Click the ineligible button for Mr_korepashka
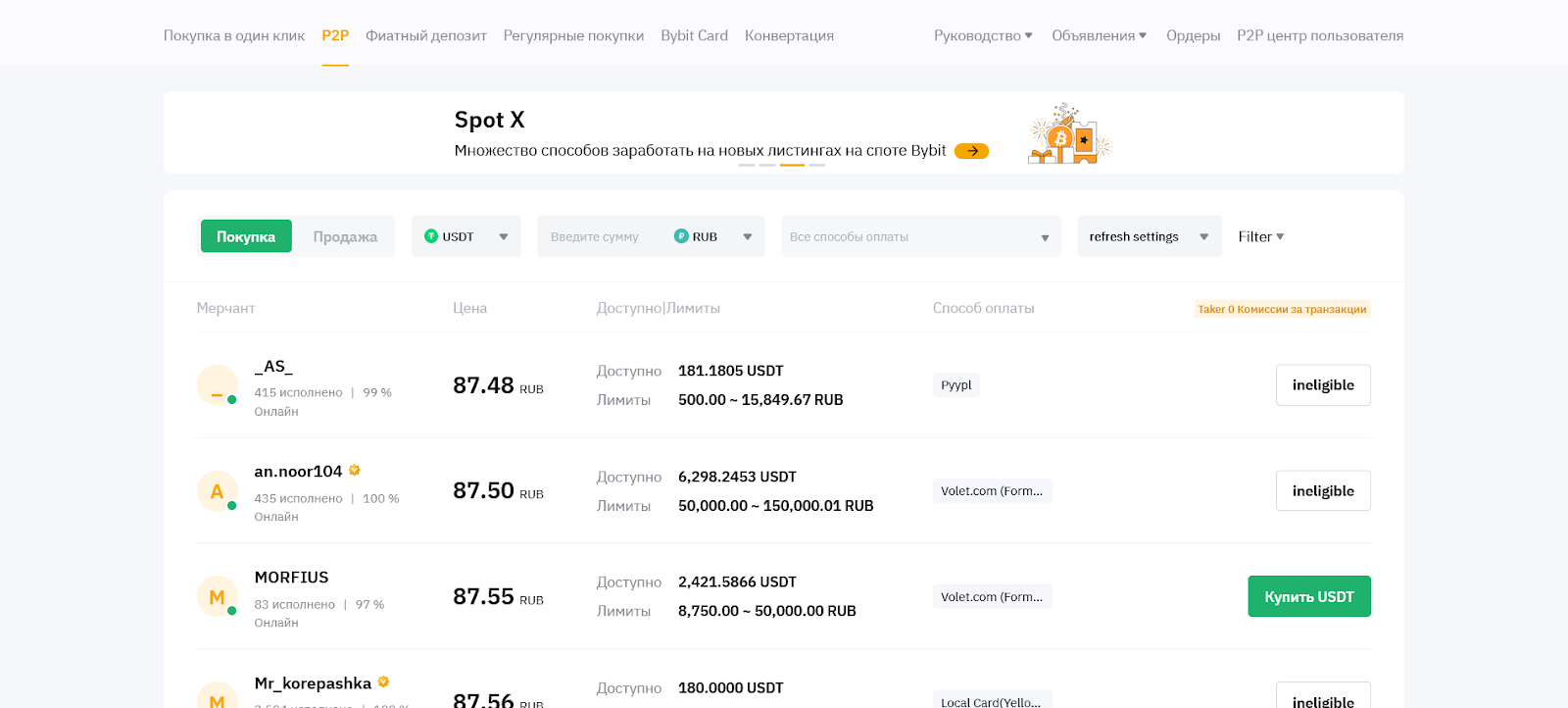This screenshot has height=708, width=1568. click(1323, 696)
